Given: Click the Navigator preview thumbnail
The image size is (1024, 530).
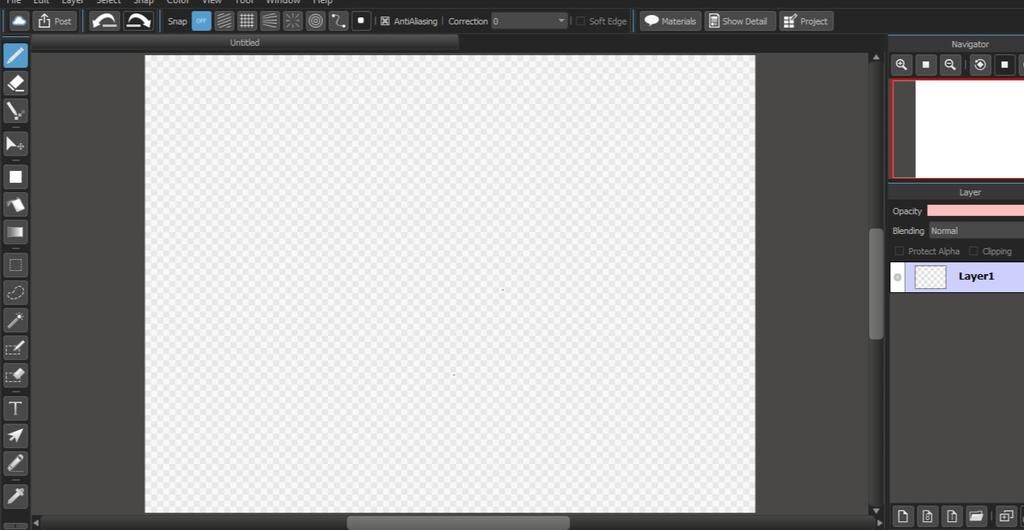Looking at the screenshot, I should click(958, 129).
